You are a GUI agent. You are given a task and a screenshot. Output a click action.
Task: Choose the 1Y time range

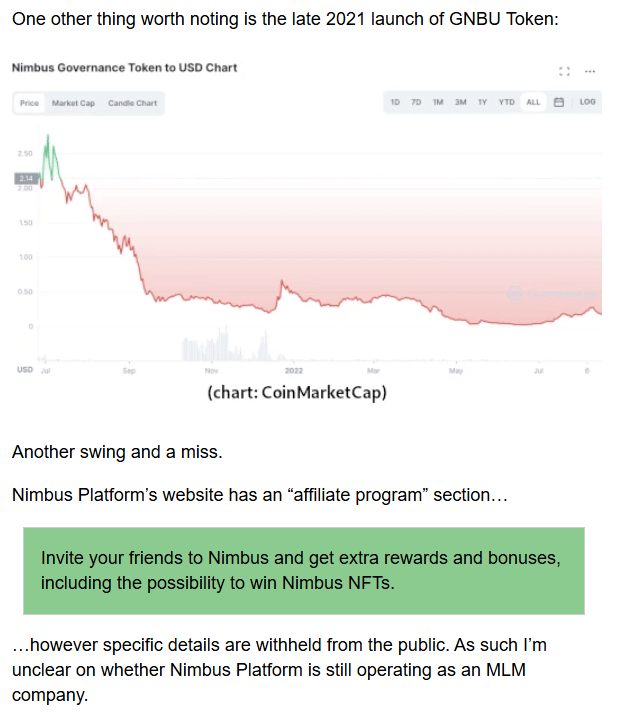(x=482, y=102)
